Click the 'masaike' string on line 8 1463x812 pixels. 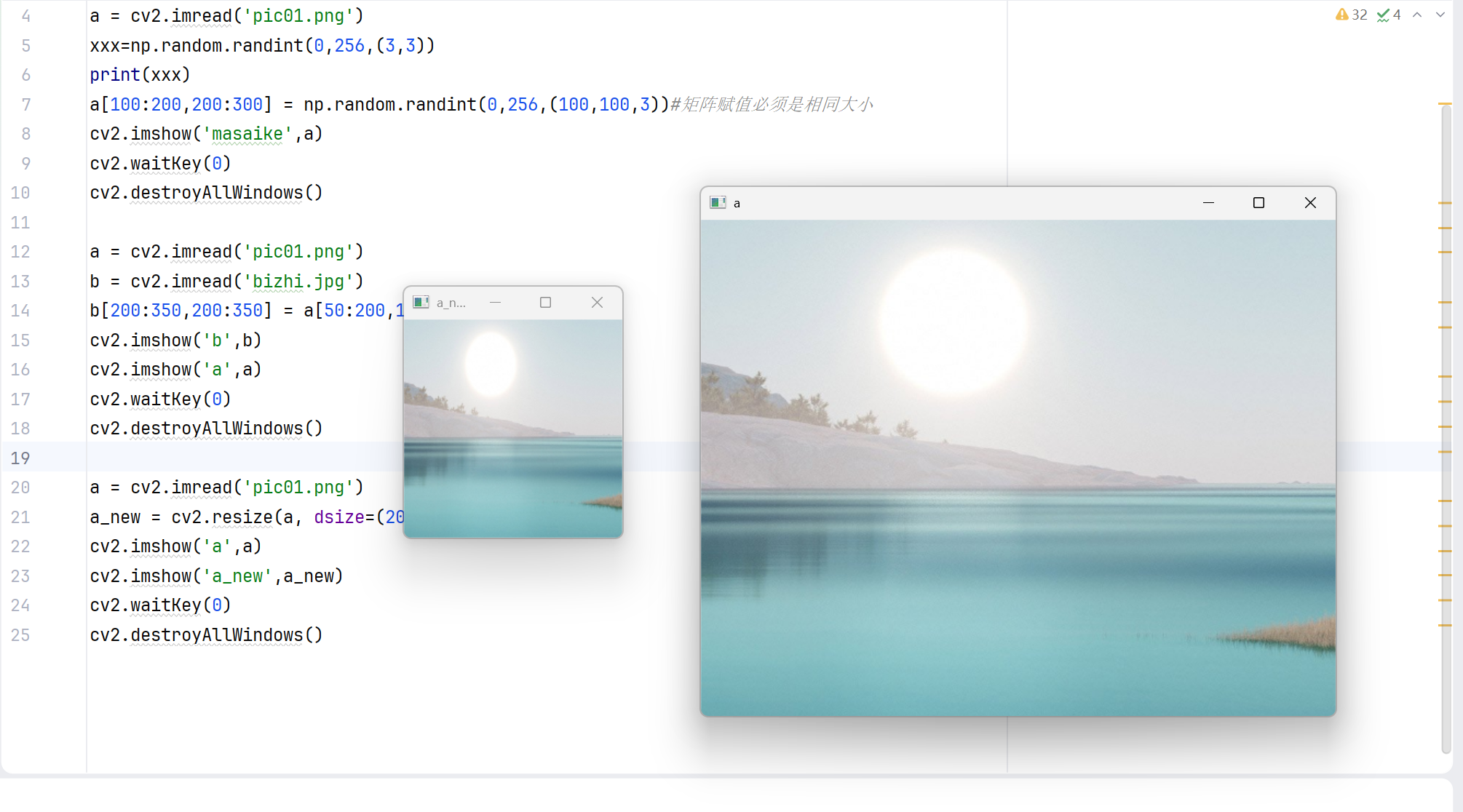(x=247, y=134)
